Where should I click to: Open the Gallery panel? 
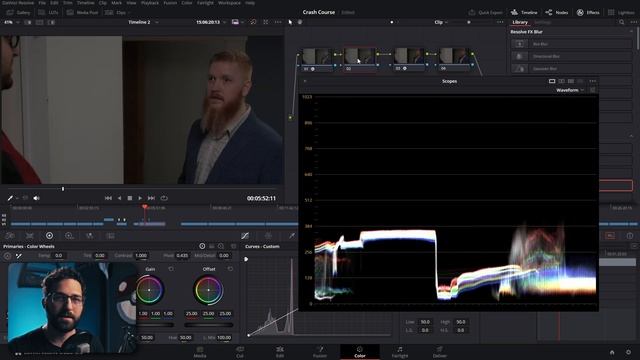coord(18,13)
